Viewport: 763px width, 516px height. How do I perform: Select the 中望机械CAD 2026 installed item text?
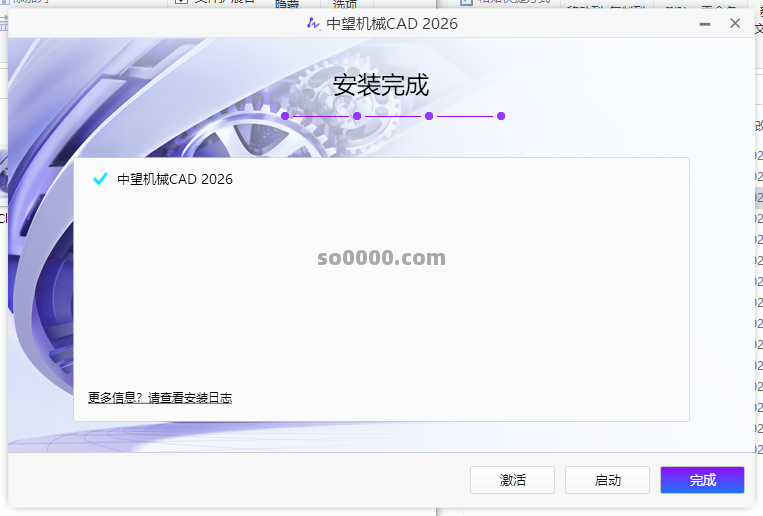[x=175, y=179]
